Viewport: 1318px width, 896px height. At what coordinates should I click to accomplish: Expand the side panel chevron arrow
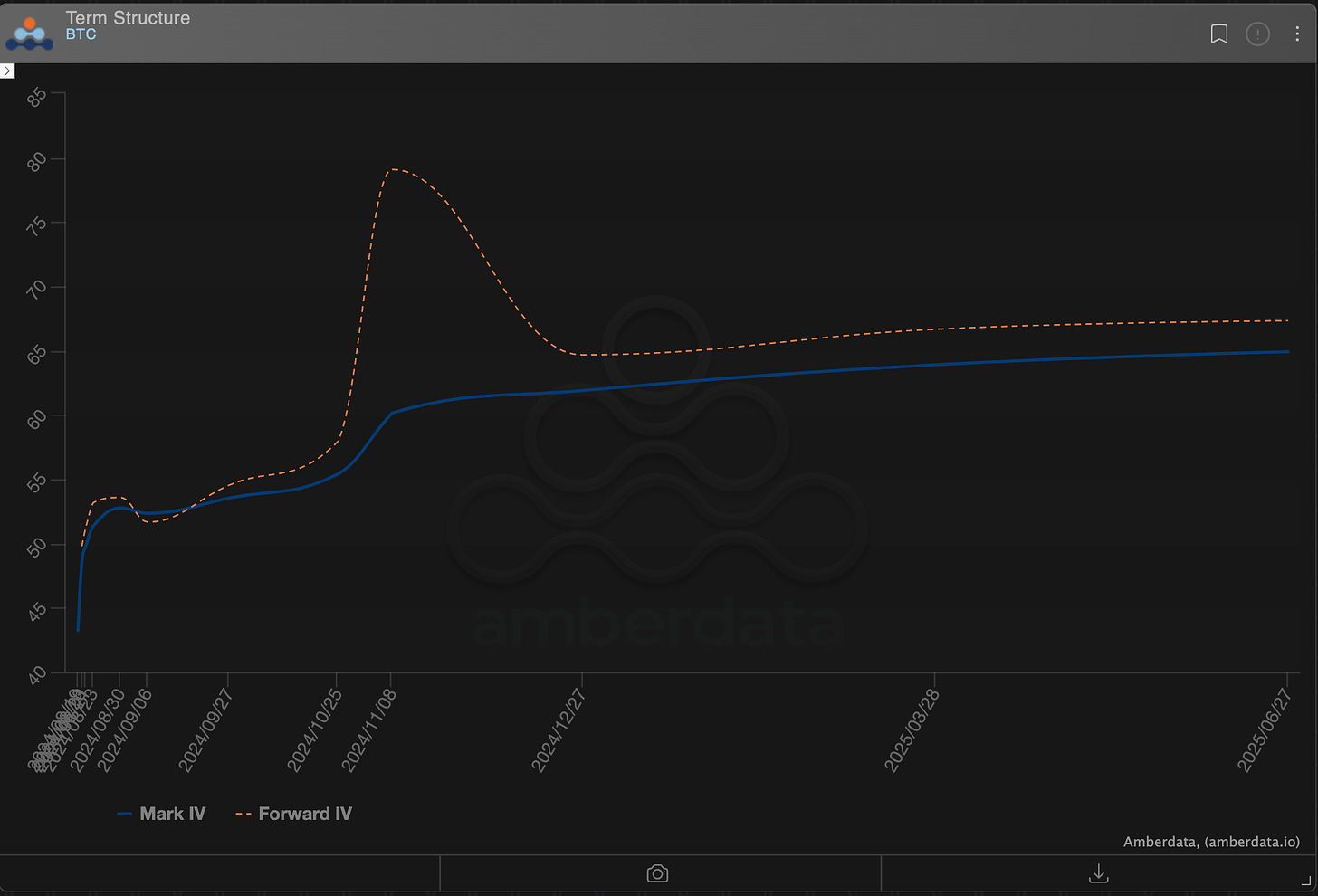[7, 71]
